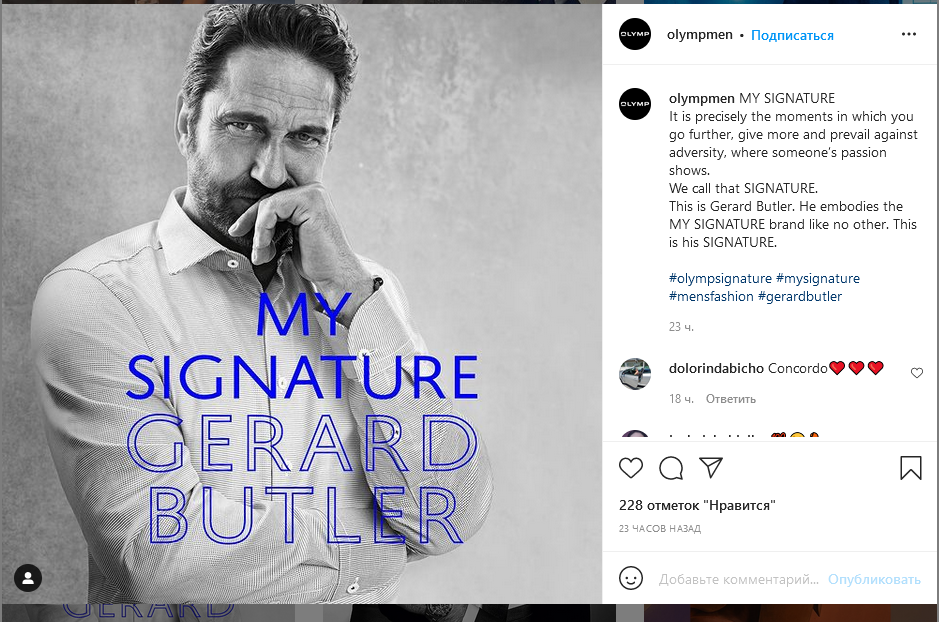
Task: View who liked: 228 отметок "Нравится"
Action: click(697, 505)
